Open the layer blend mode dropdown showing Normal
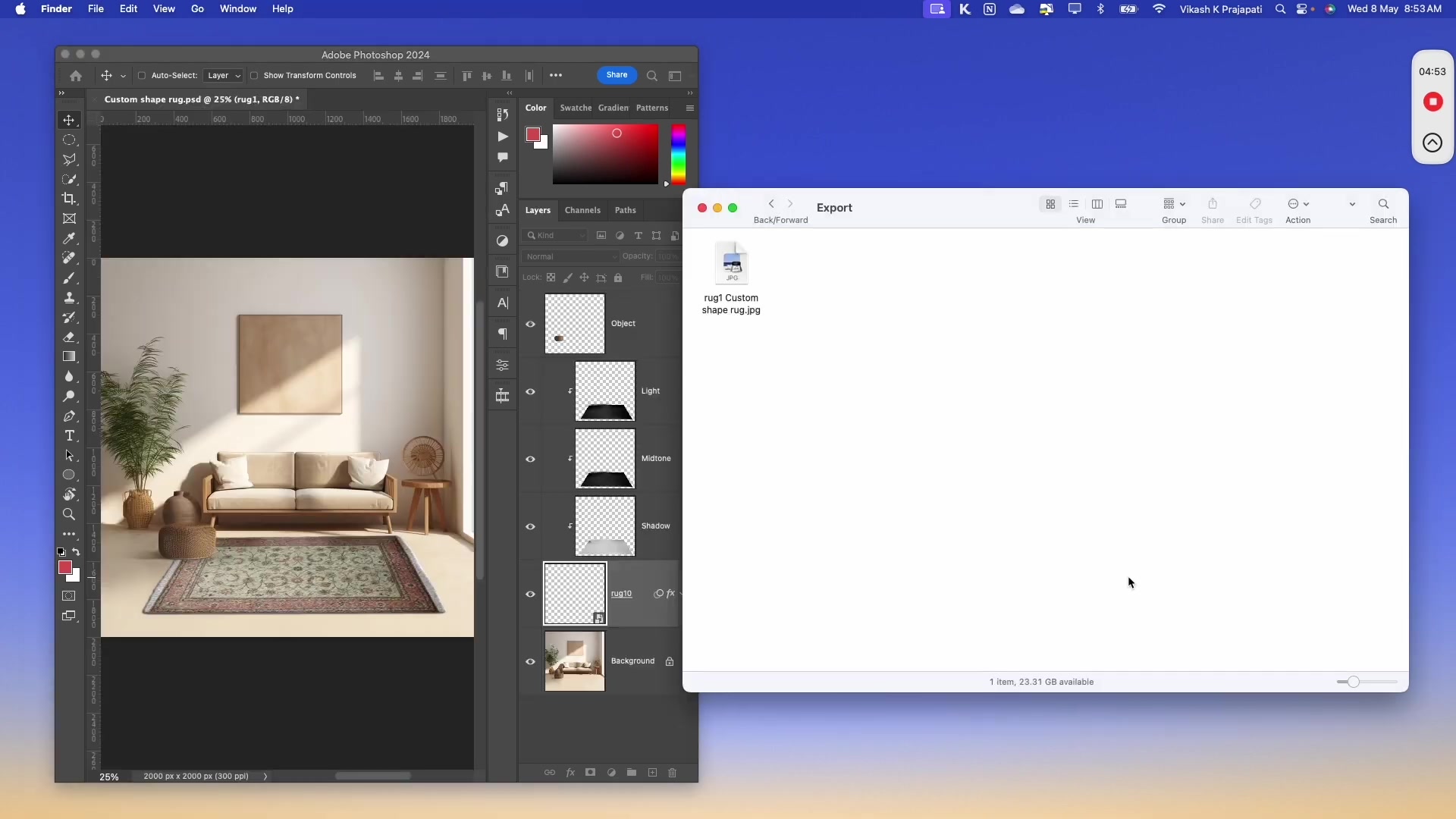This screenshot has width=1456, height=819. click(x=570, y=256)
